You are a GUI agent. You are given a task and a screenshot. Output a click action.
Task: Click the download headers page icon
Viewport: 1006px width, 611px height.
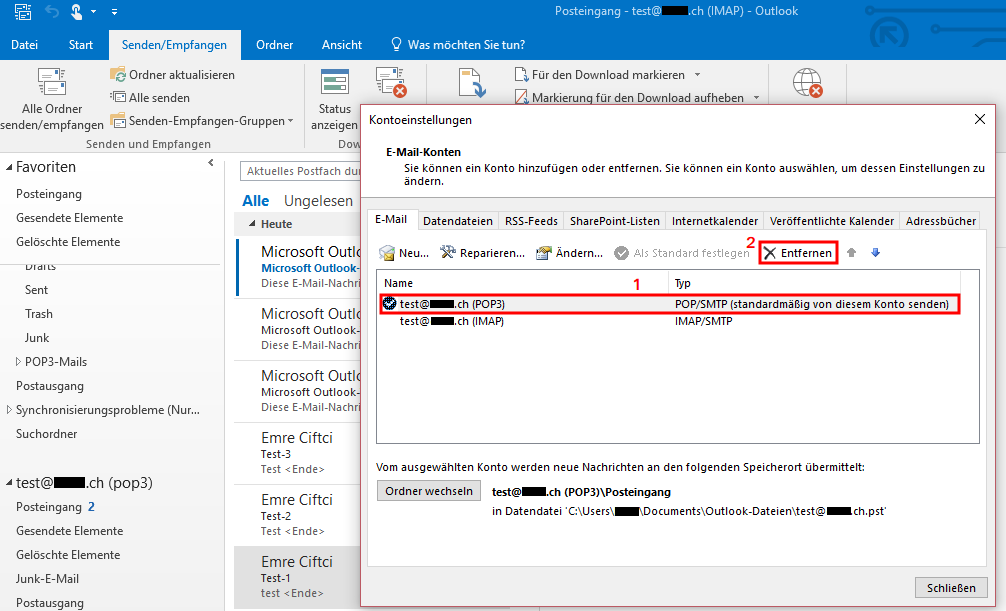tap(472, 83)
